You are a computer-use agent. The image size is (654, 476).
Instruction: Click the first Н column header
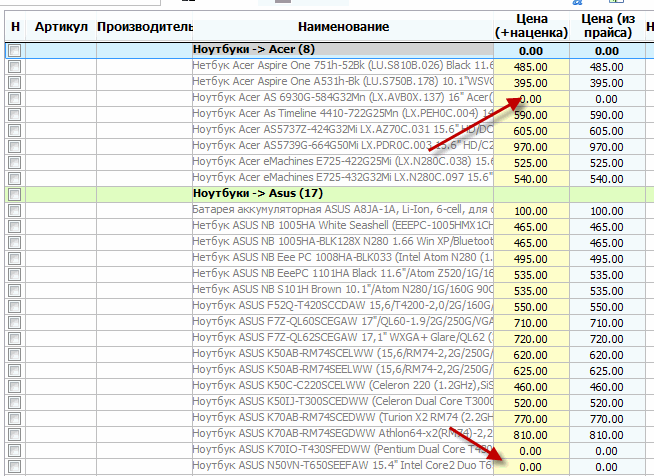(15, 27)
